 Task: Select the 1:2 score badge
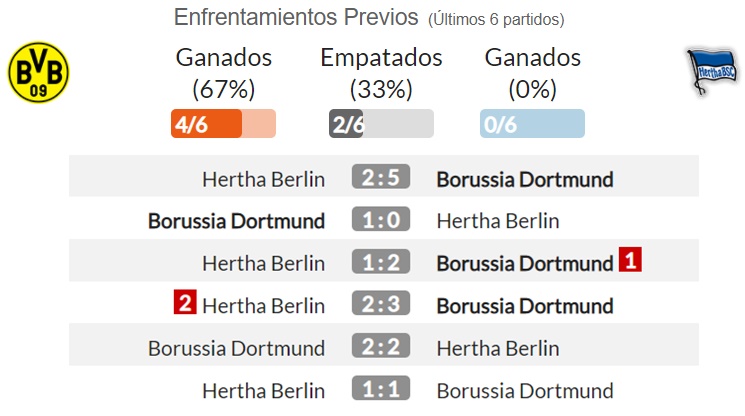[x=381, y=261]
